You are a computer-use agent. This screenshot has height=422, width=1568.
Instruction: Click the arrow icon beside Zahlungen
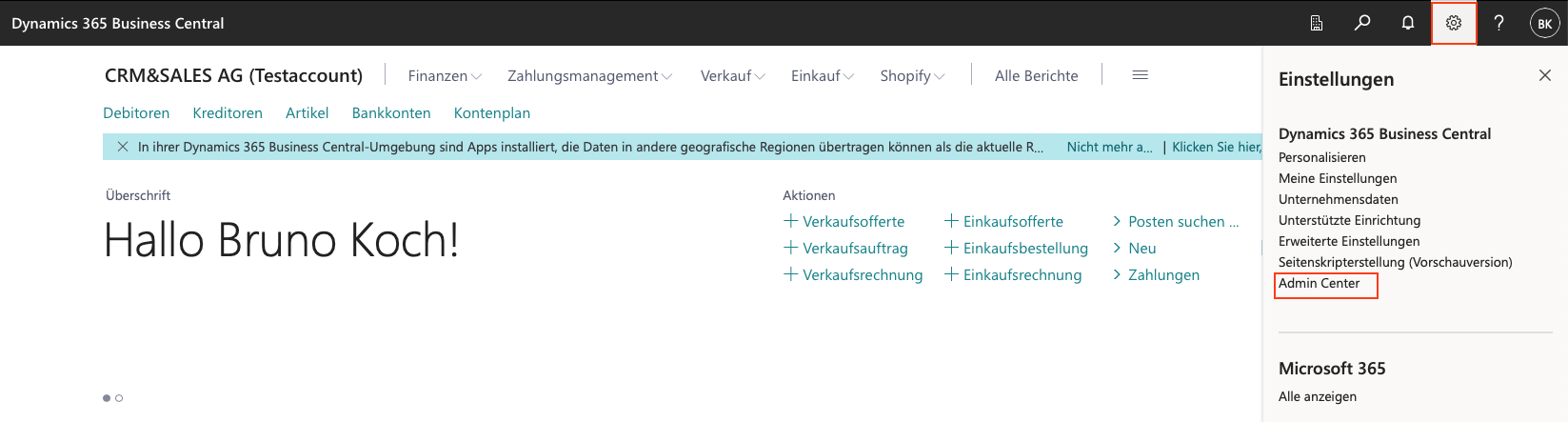point(1117,274)
